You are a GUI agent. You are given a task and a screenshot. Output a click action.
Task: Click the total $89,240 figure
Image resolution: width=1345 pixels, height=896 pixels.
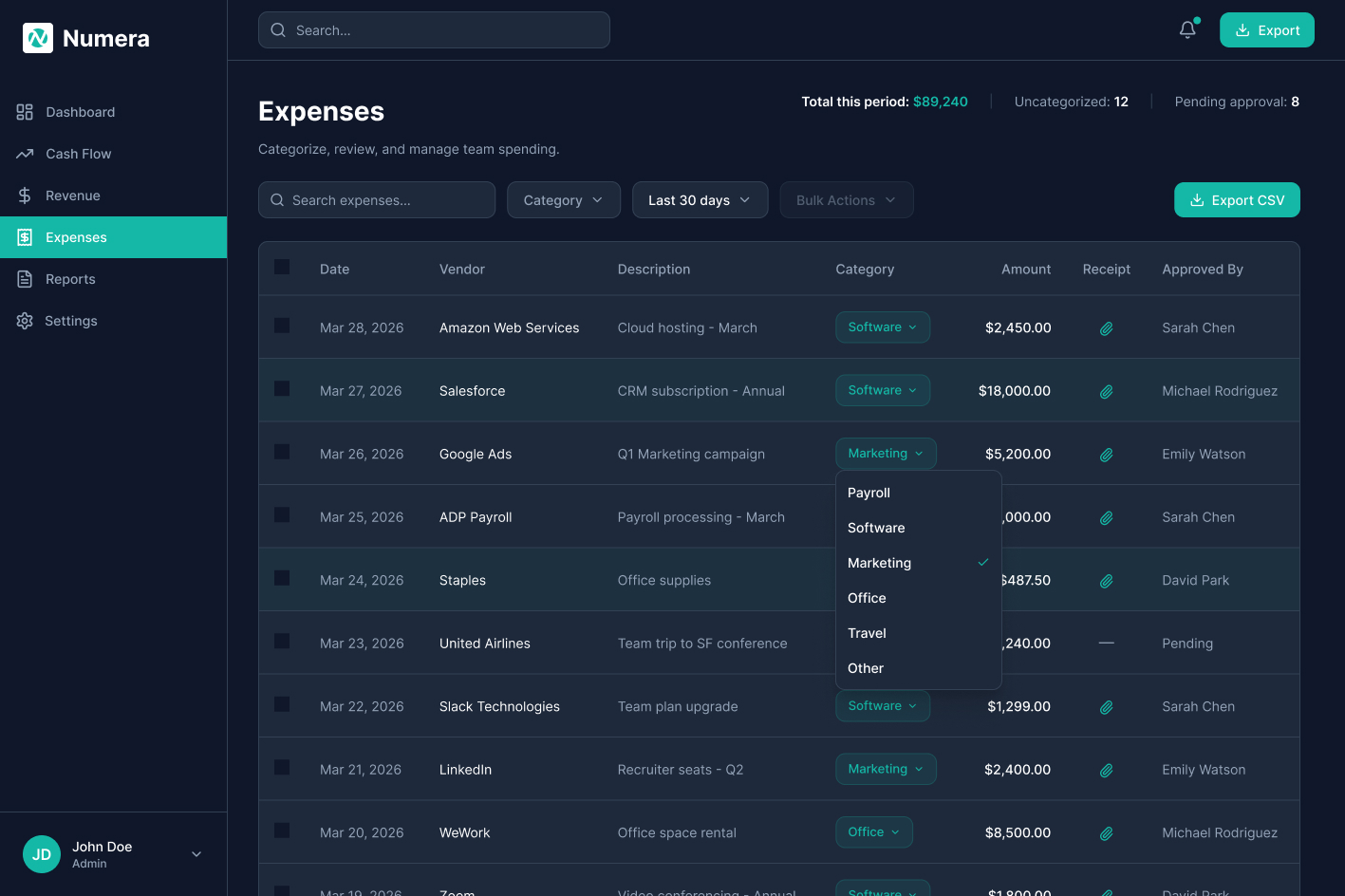click(941, 102)
